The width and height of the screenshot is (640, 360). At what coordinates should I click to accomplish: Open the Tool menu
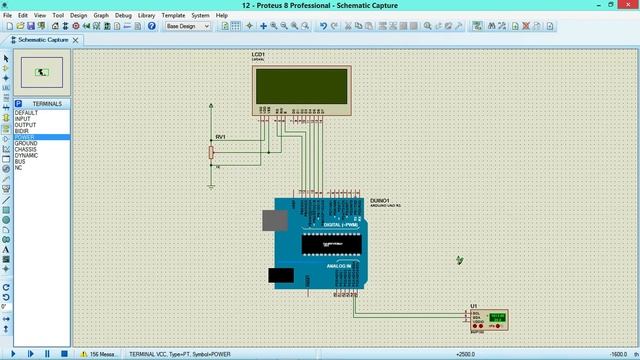point(58,16)
